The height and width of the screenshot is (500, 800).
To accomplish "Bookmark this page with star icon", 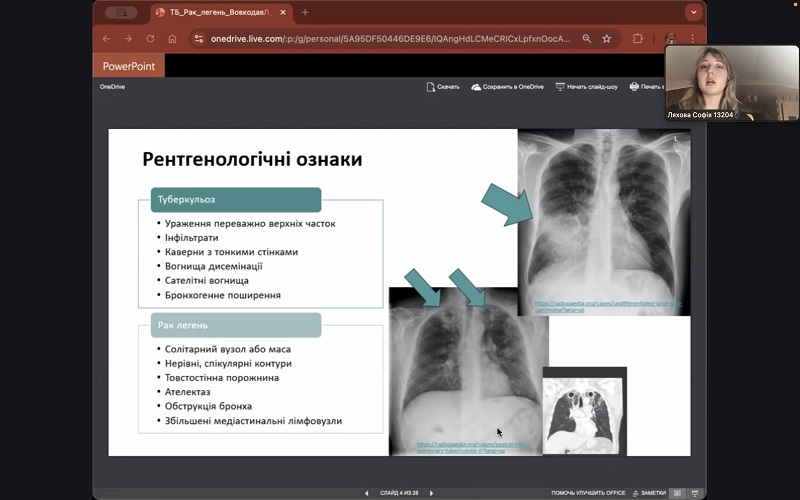I will [606, 39].
